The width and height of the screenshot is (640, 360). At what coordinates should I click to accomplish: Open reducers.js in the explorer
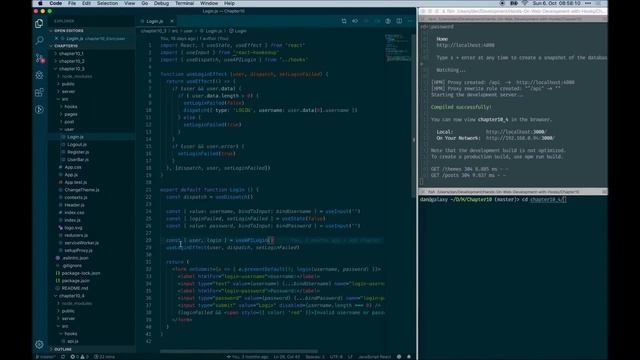point(76,235)
